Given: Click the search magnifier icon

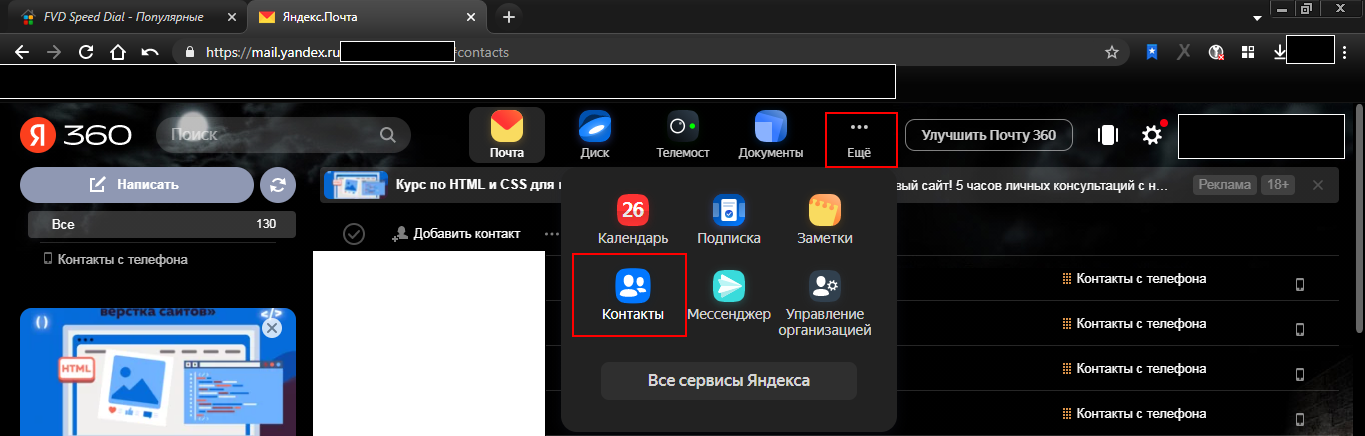Looking at the screenshot, I should tap(388, 135).
